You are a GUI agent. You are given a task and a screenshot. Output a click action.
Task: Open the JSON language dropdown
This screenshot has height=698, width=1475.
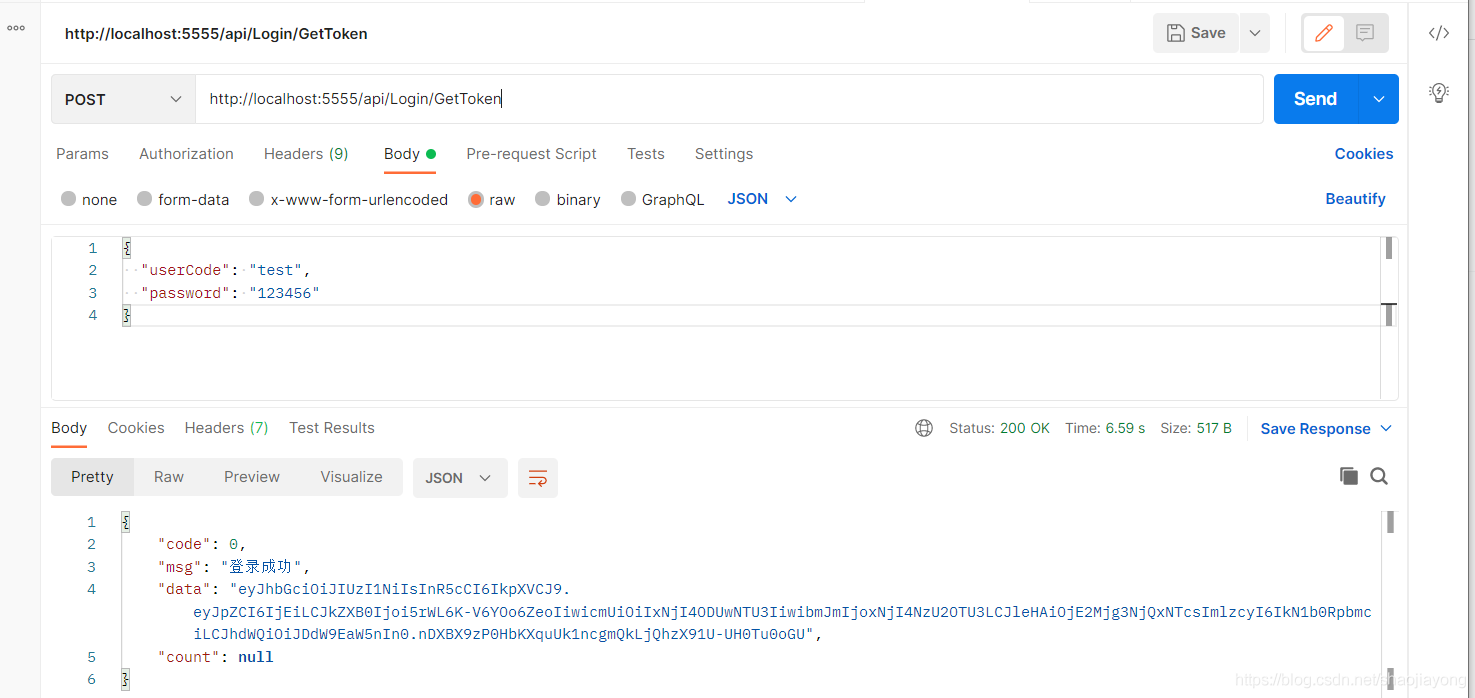click(761, 199)
